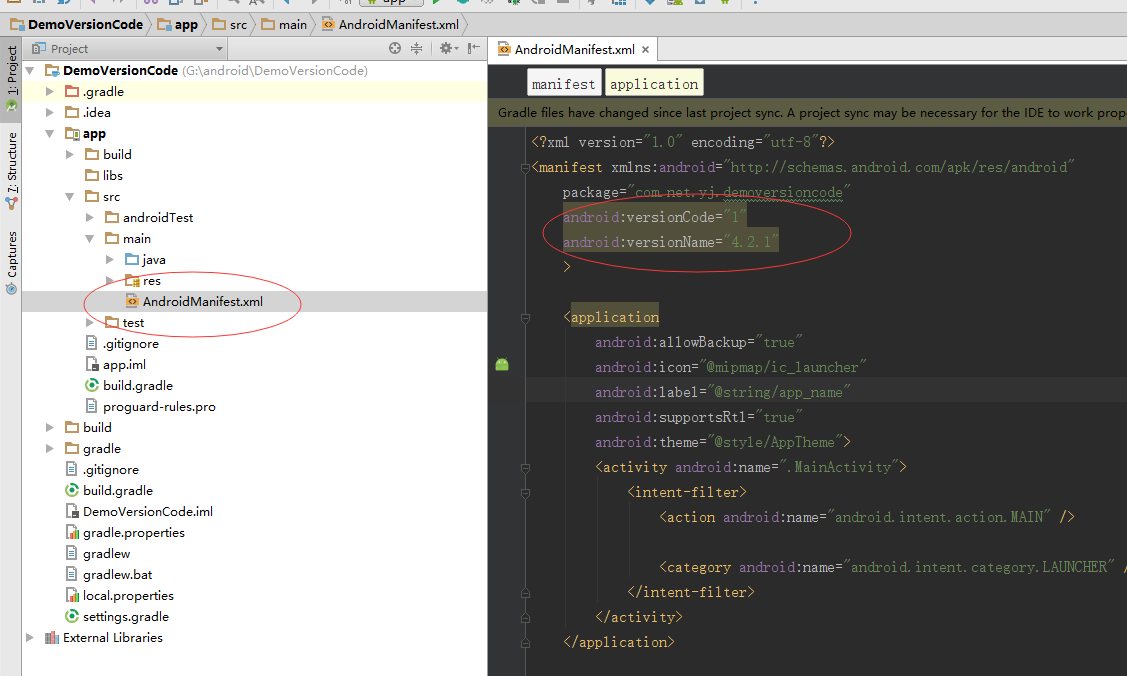Image resolution: width=1127 pixels, height=676 pixels.
Task: Expand the androidTest folder arrow
Action: (90, 217)
